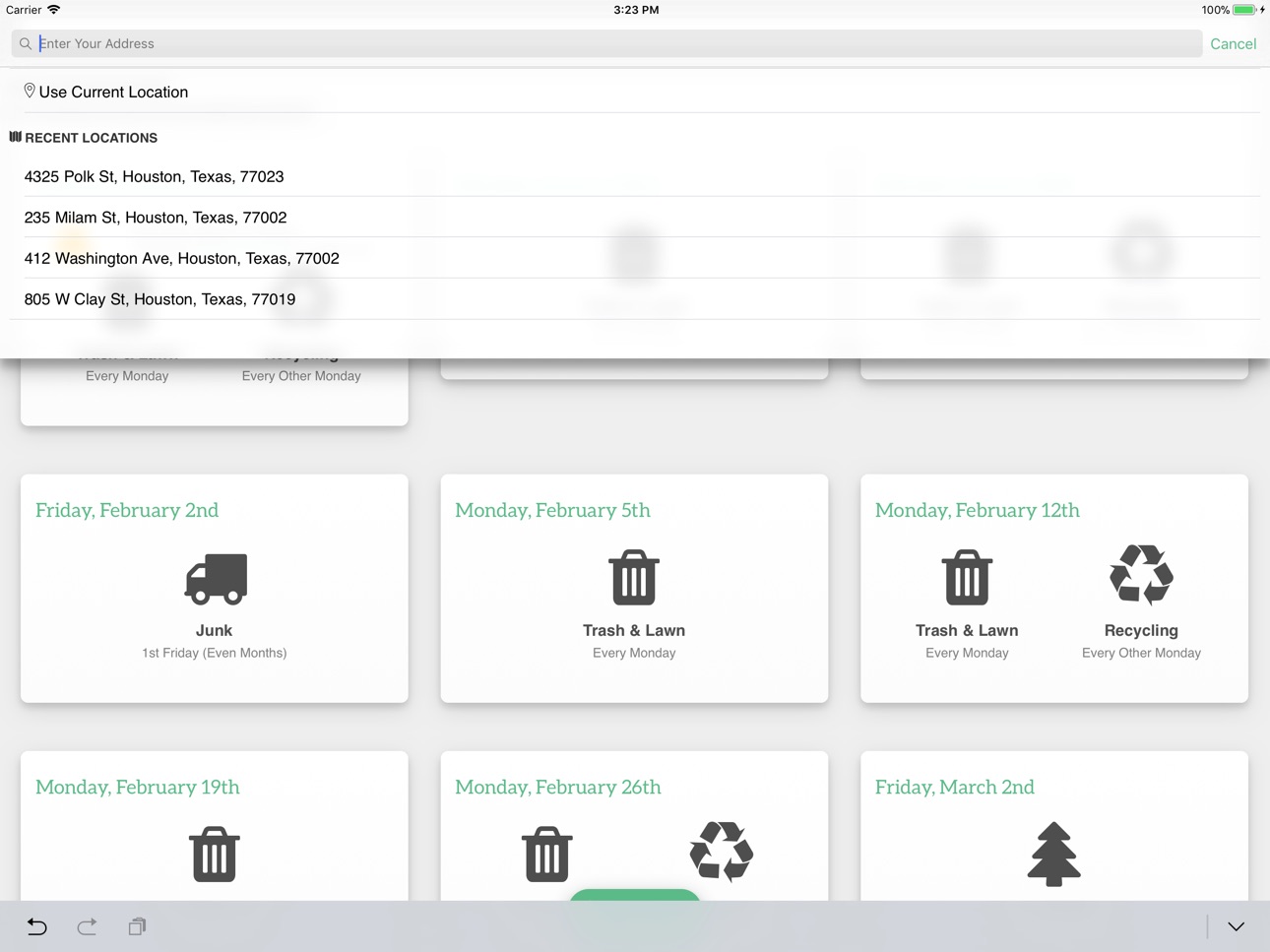Tap recycling icon on February 26th card

722,851
